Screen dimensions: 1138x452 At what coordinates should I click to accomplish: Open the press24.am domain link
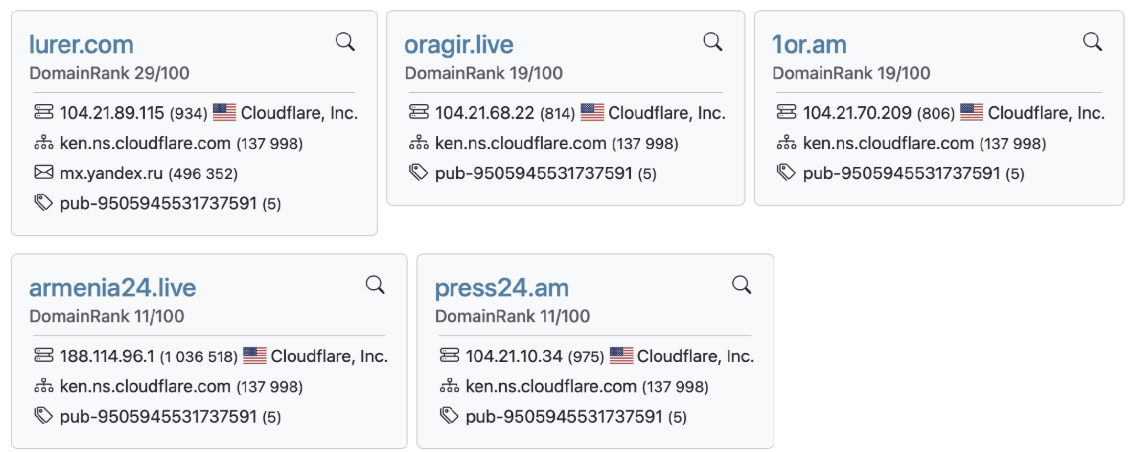click(502, 288)
